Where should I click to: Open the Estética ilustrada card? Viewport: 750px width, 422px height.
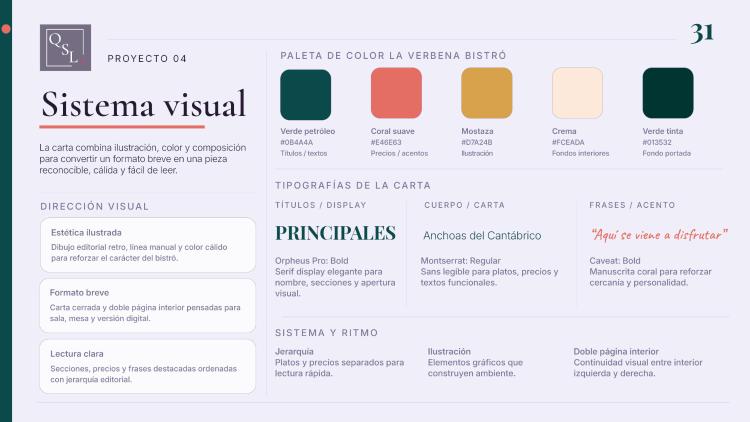click(x=148, y=245)
